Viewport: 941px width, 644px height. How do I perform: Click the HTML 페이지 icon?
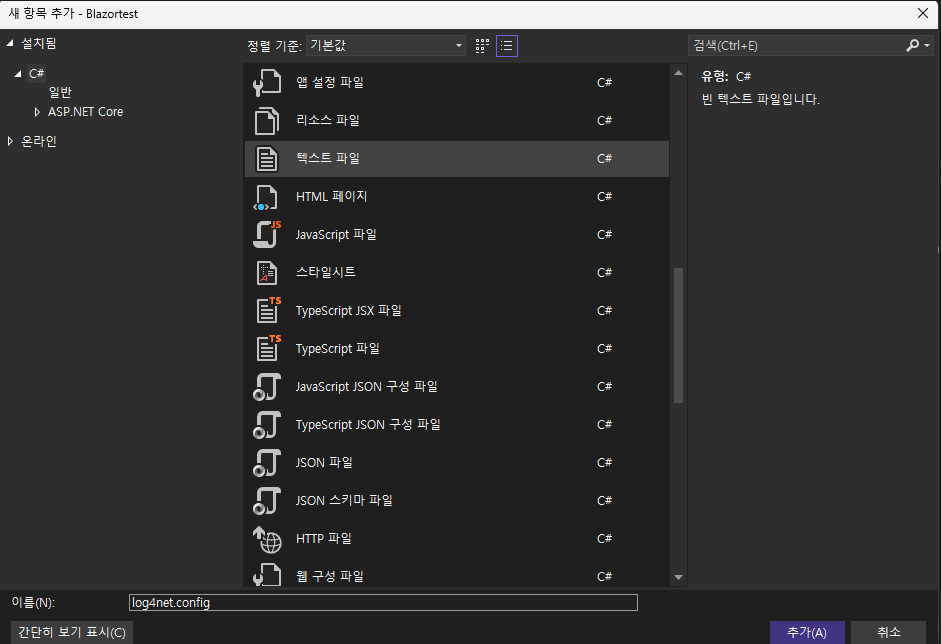coord(266,197)
